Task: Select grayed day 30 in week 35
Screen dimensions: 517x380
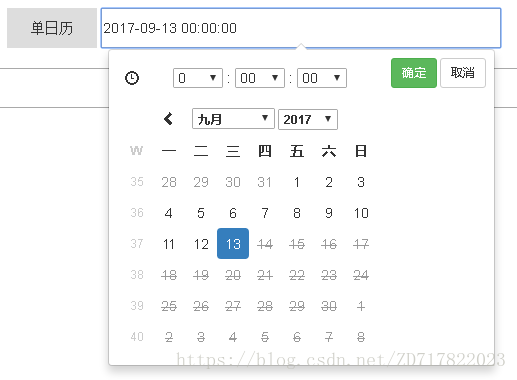Action: 233,182
